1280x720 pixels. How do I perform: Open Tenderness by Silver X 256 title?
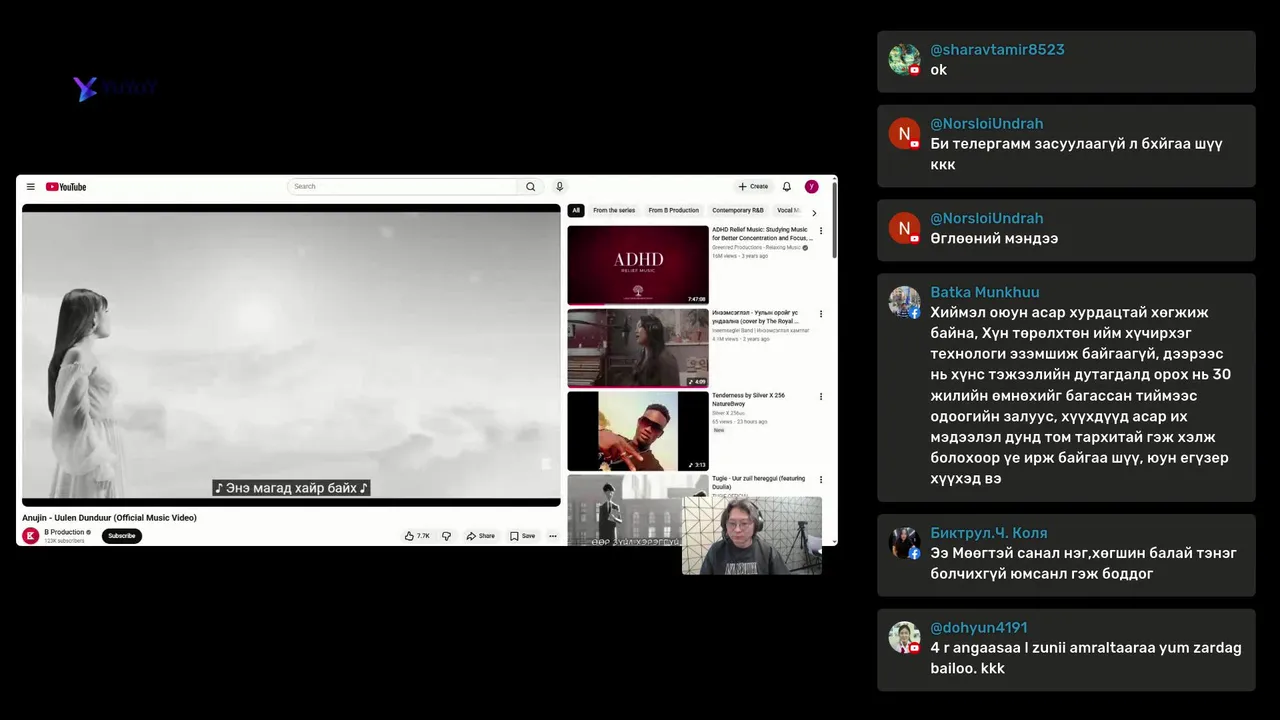click(x=749, y=399)
